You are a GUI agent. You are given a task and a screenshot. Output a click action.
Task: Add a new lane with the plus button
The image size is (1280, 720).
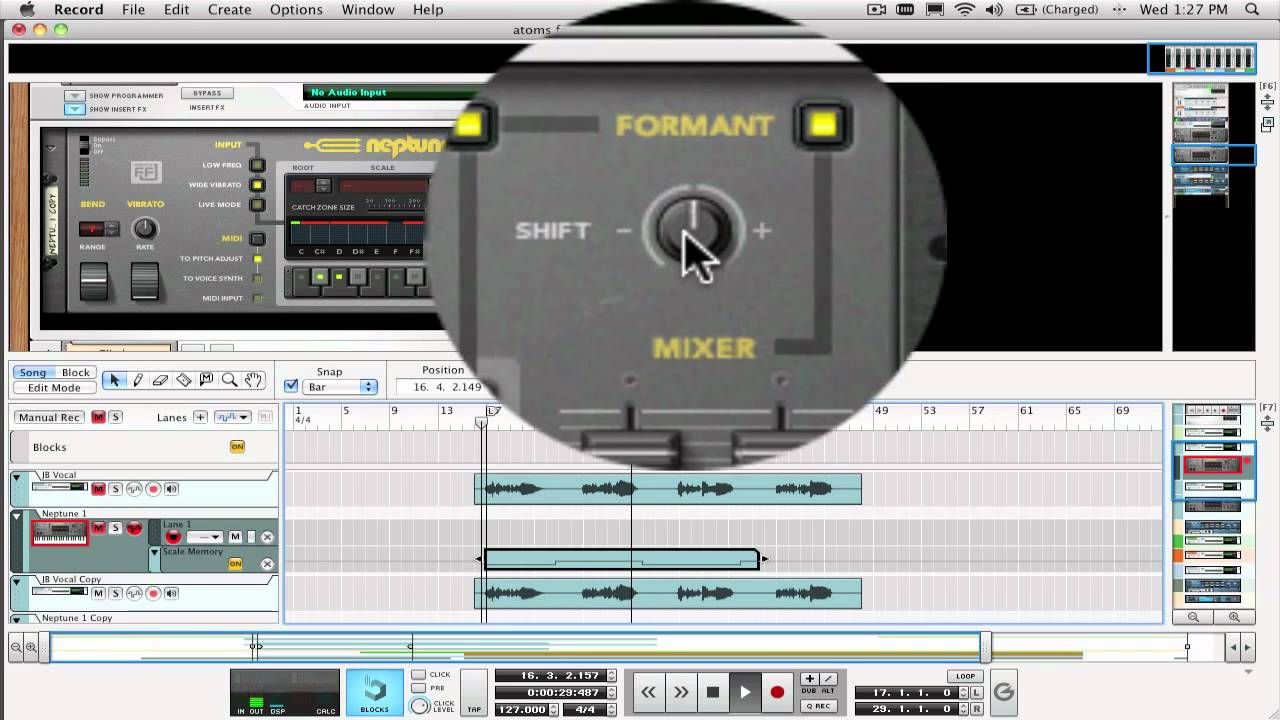coord(200,417)
